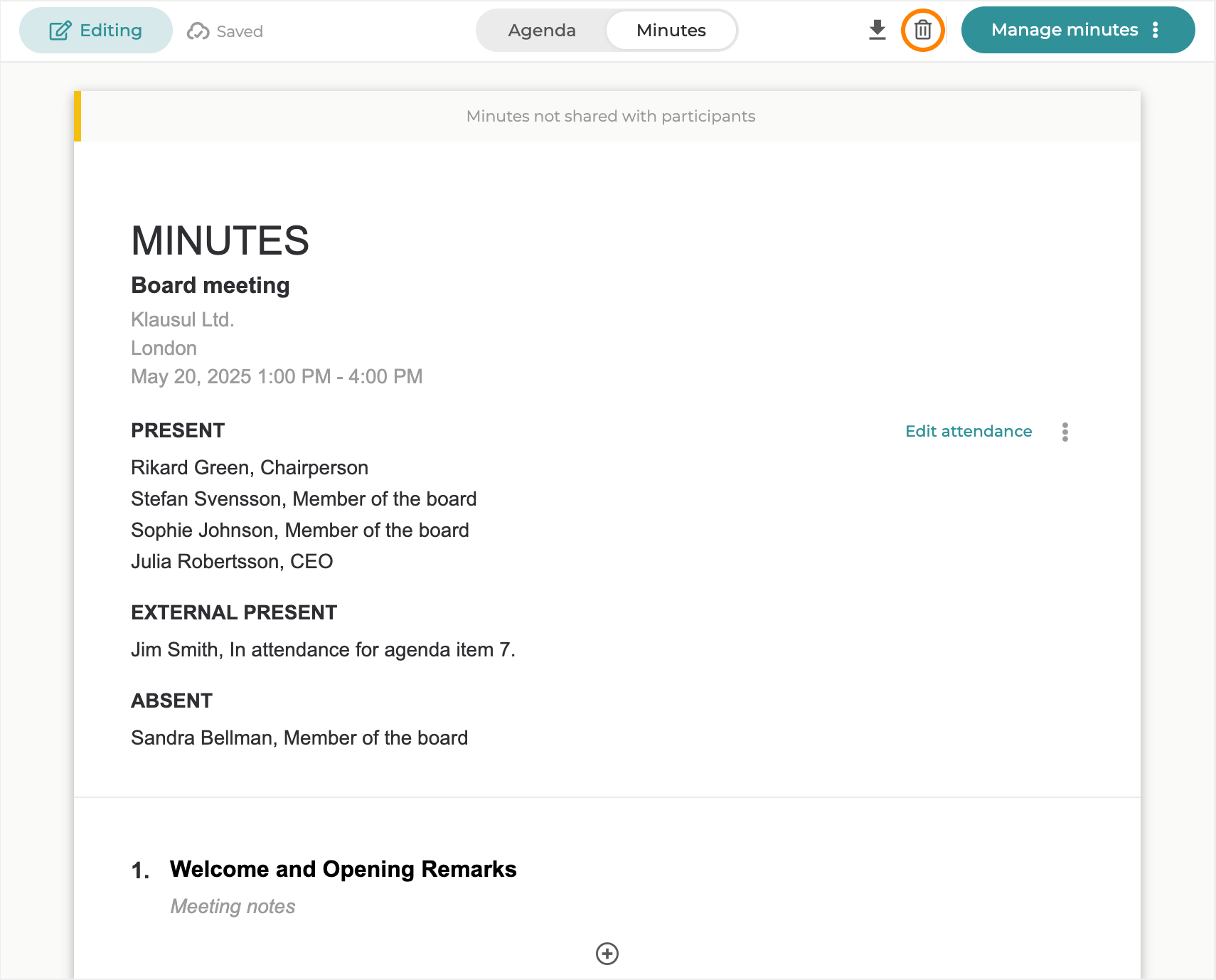Click the May 20, 2025 meeting date
The image size is (1216, 980).
pos(277,376)
